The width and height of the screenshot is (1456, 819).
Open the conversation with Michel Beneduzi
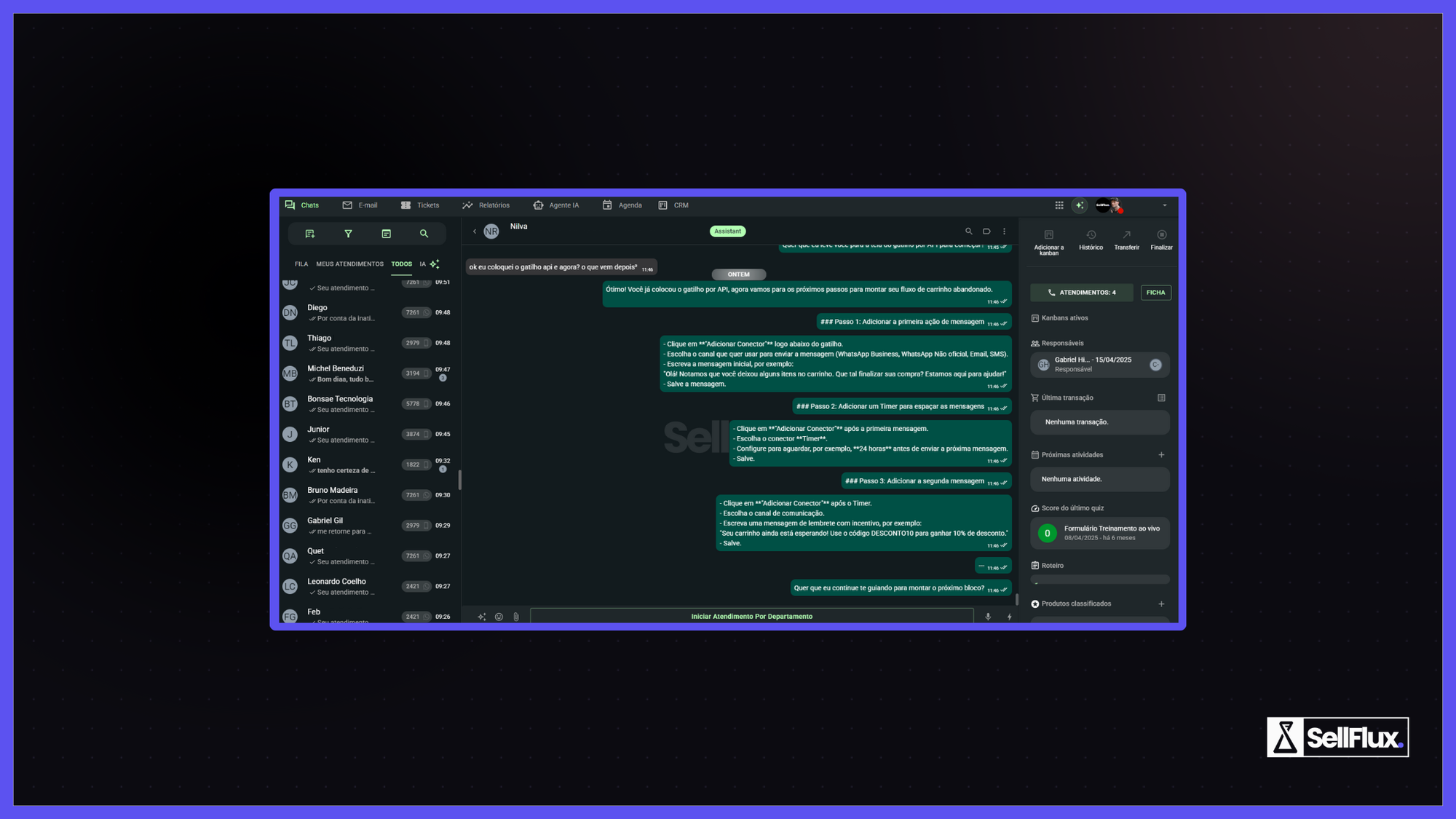coord(336,373)
